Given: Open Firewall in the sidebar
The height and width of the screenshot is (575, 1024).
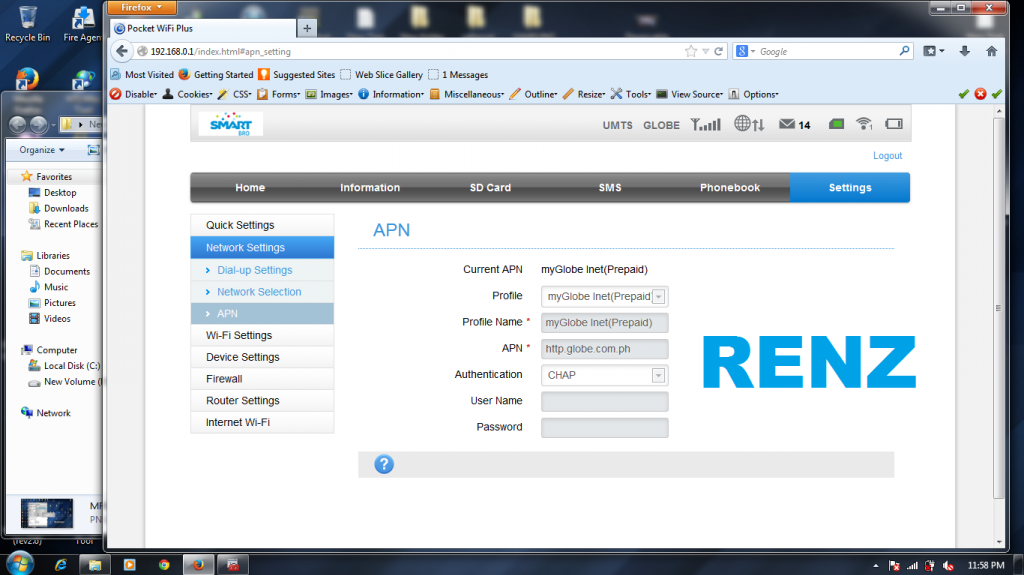Looking at the screenshot, I should tap(262, 379).
